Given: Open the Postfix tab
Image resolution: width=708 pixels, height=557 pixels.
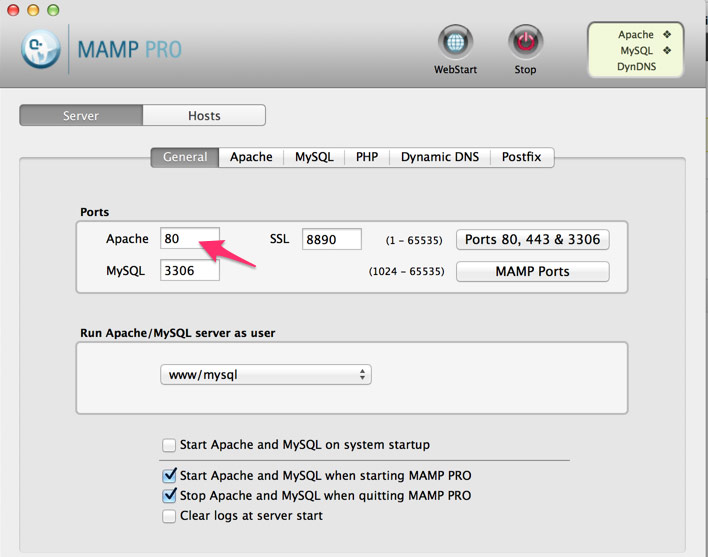Looking at the screenshot, I should (x=522, y=157).
